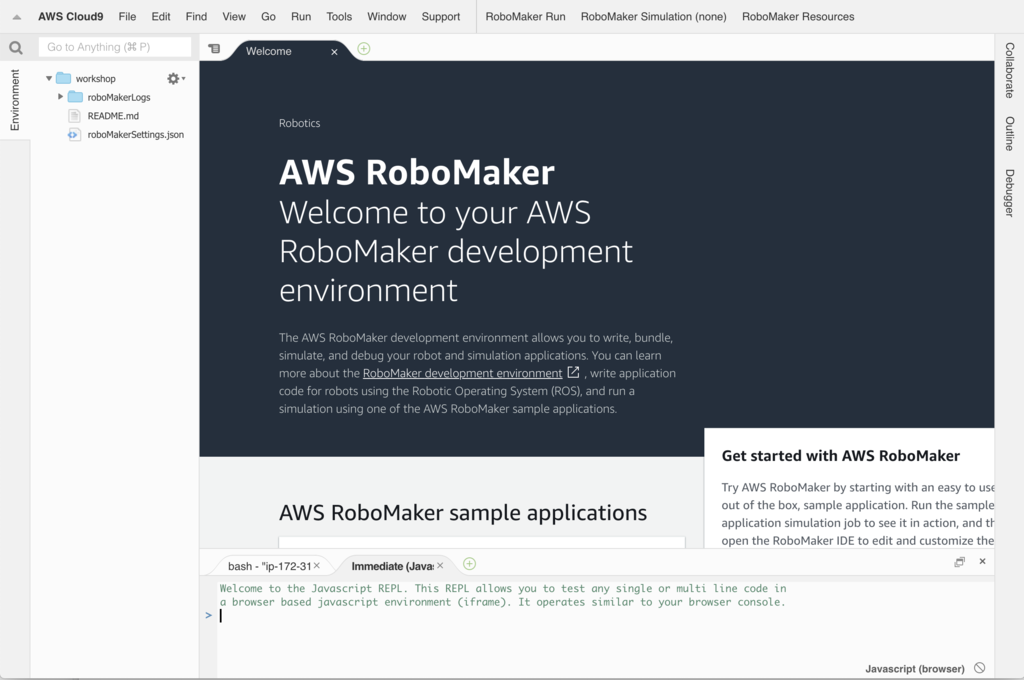
Task: Open the Go menu
Action: pos(268,17)
